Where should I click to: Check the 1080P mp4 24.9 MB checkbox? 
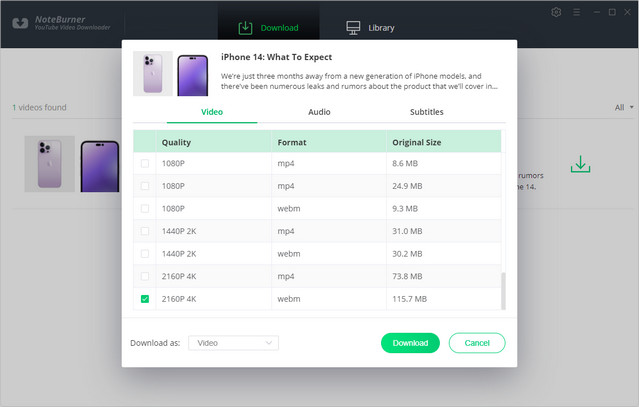coord(145,186)
